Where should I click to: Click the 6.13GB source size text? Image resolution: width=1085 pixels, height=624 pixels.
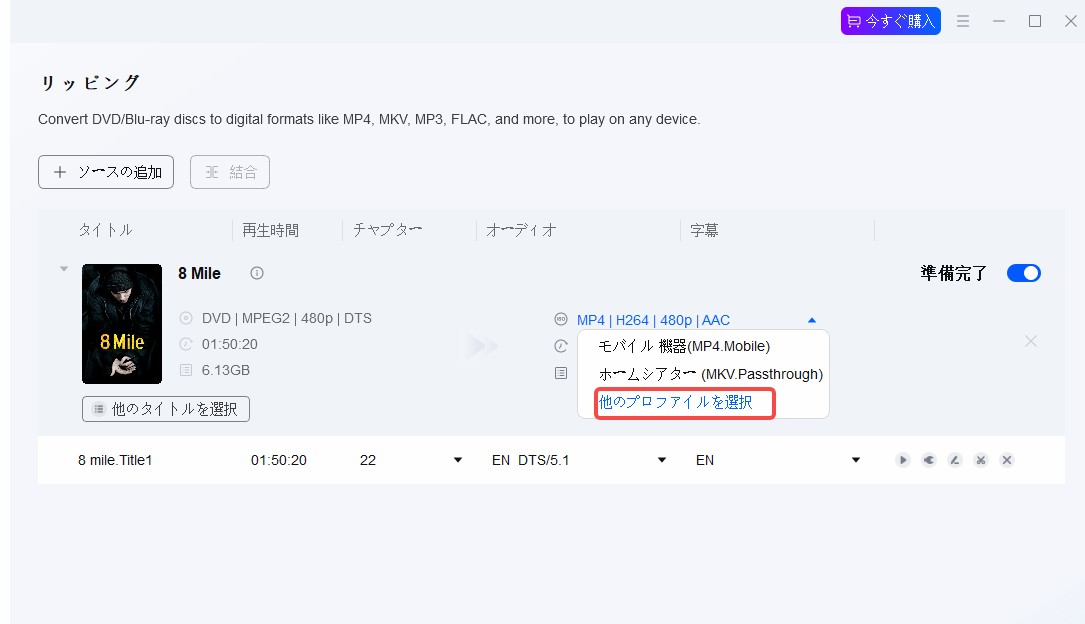pyautogui.click(x=226, y=370)
